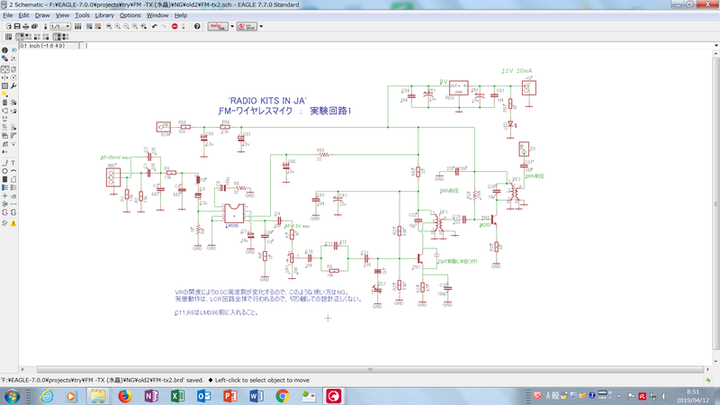
Task: Open the Draw menu
Action: (42, 16)
